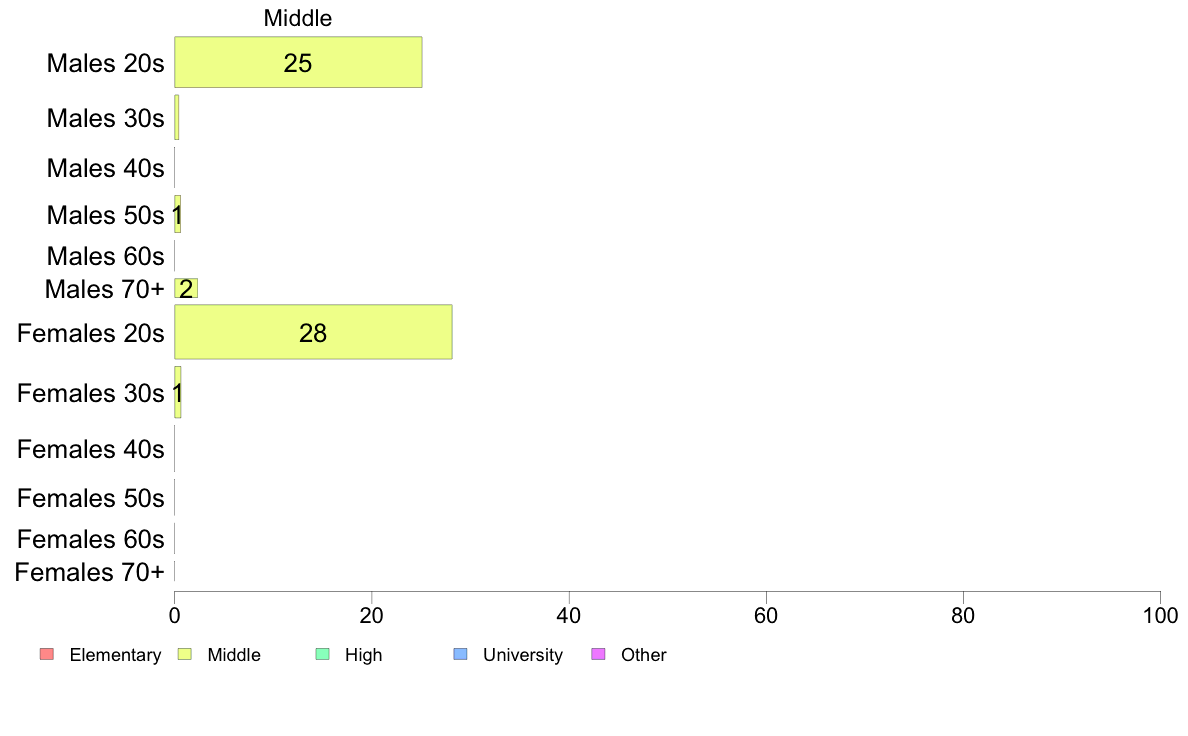Click the Females 30s small bar
1188x736 pixels.
pos(178,392)
